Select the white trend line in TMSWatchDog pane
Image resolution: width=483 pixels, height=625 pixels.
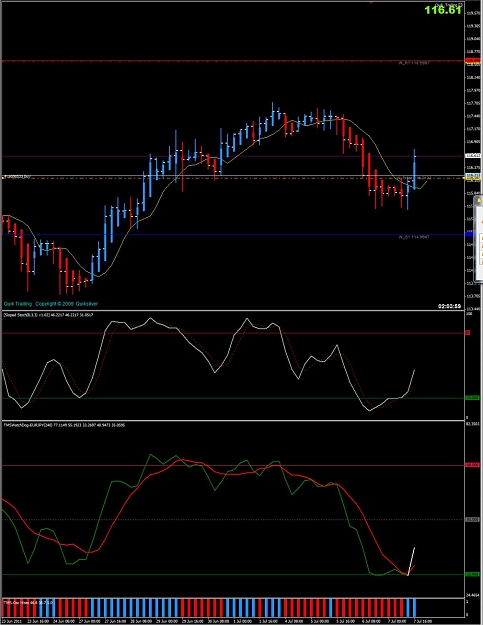click(411, 561)
